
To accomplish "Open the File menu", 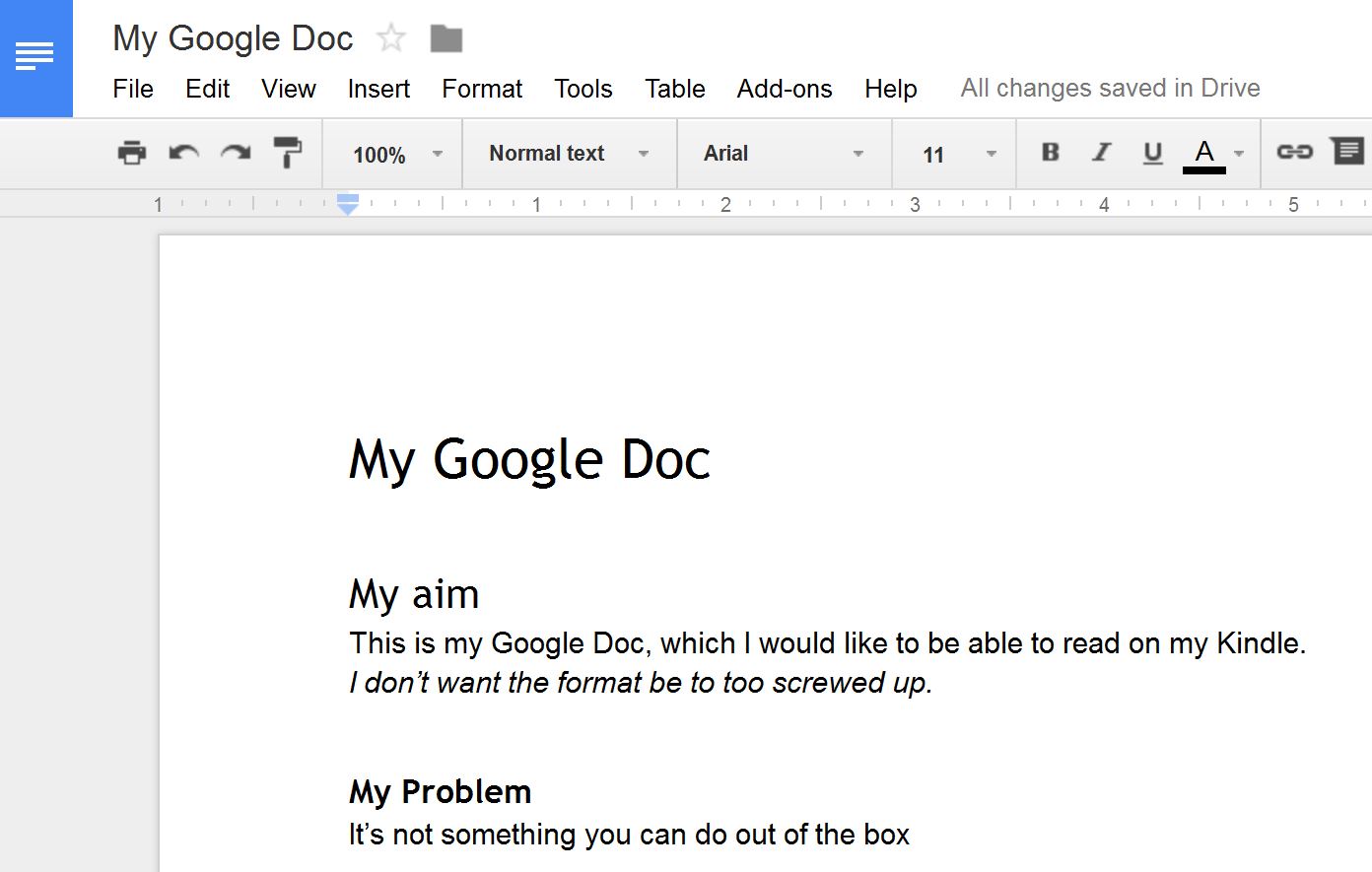I will coord(133,89).
